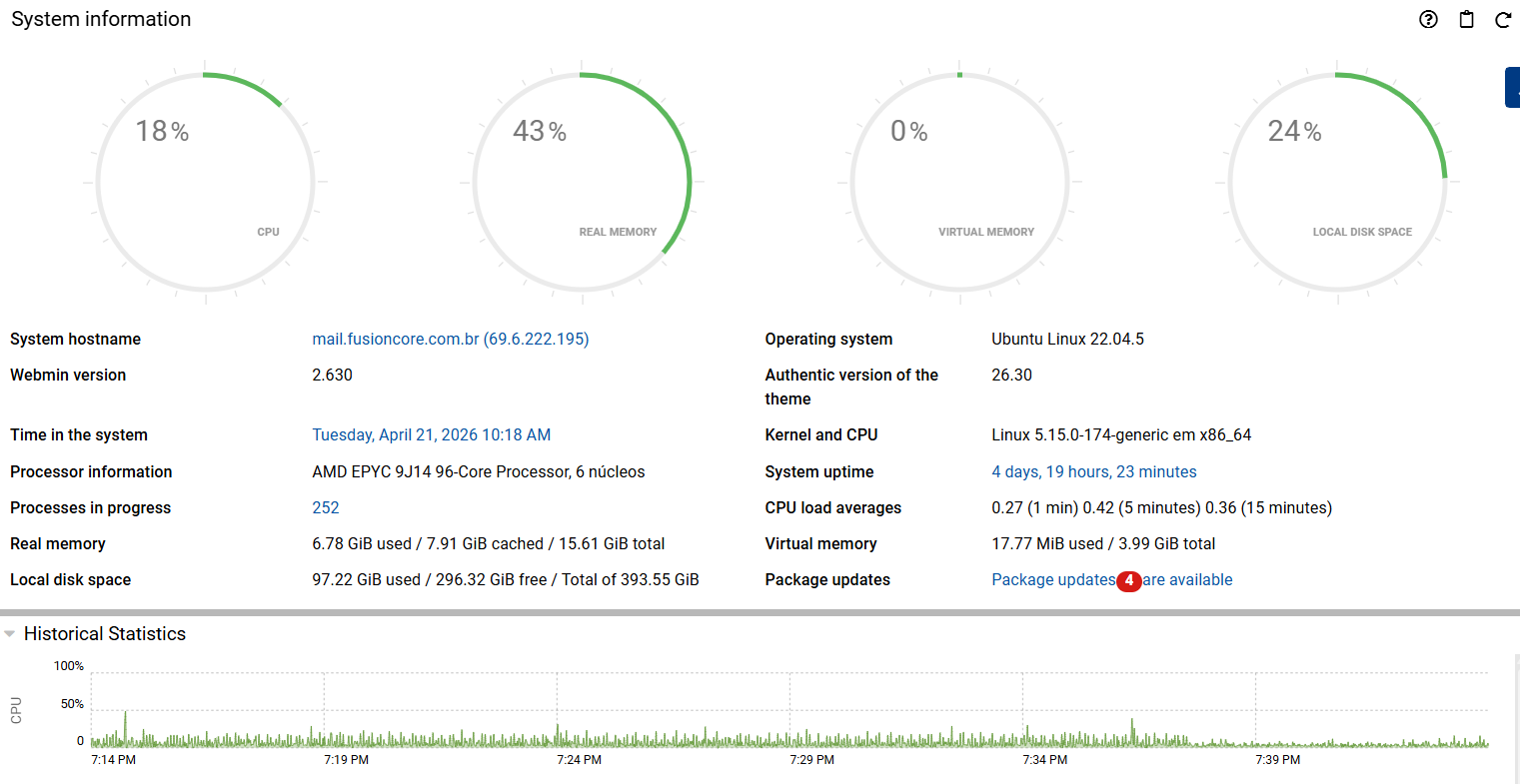Open the blue slide-out tab on the right edge
Image resolution: width=1520 pixels, height=784 pixels.
tap(1512, 87)
